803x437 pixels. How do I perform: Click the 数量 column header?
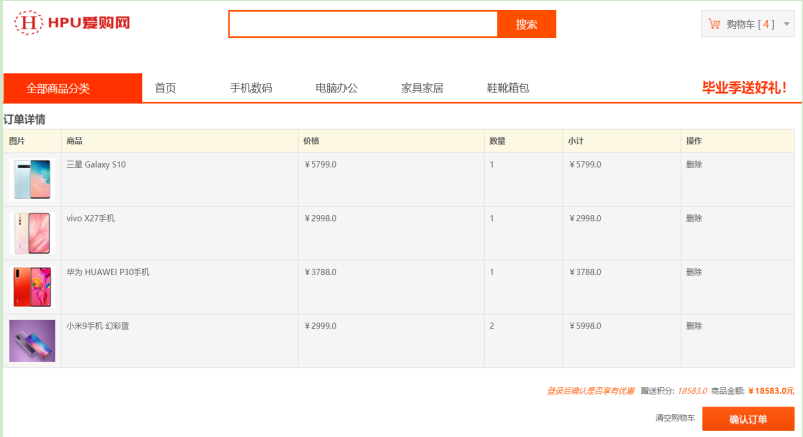[497, 141]
